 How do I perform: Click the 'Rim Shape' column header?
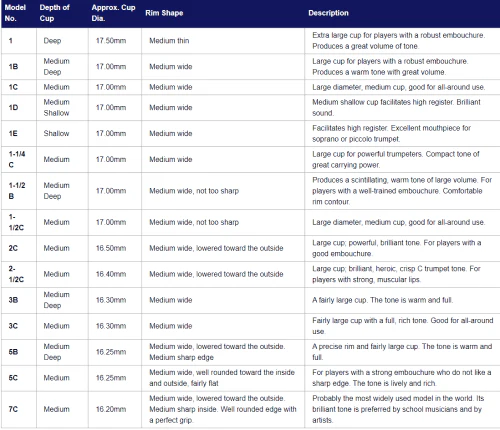pyautogui.click(x=164, y=13)
